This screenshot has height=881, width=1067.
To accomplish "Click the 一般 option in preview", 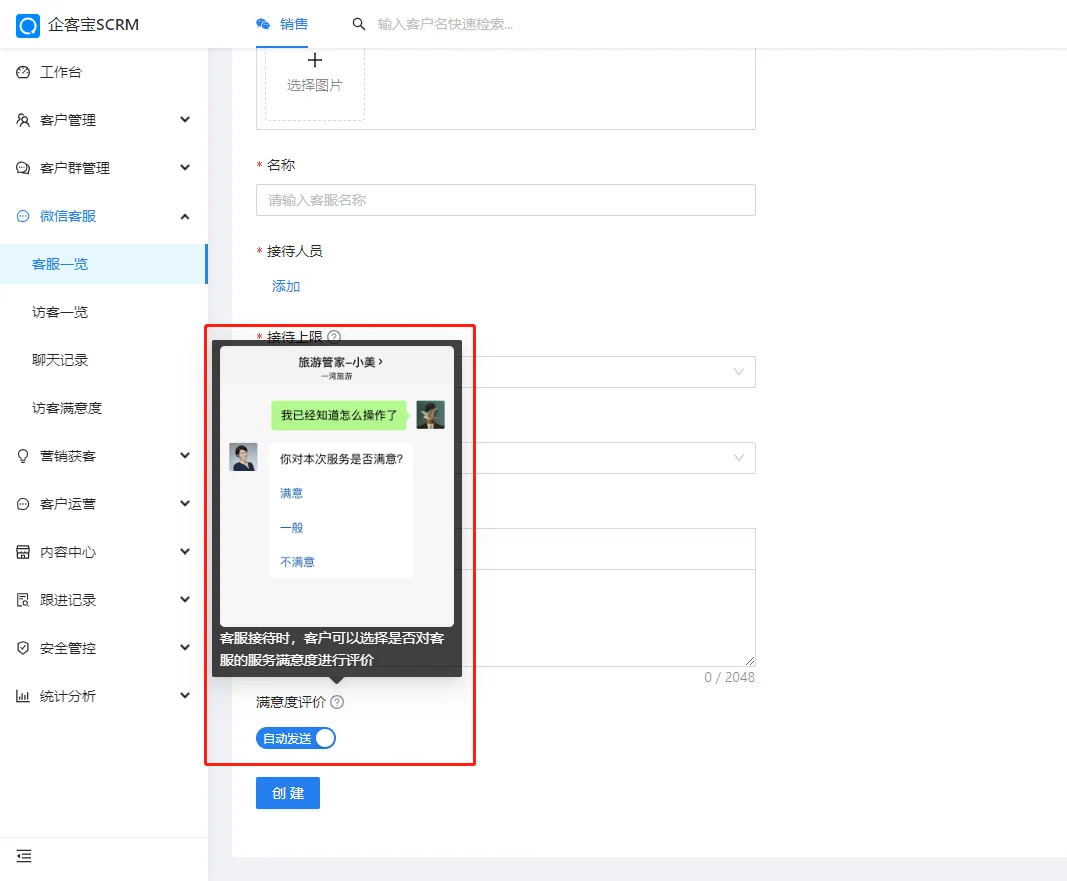I will tap(291, 528).
